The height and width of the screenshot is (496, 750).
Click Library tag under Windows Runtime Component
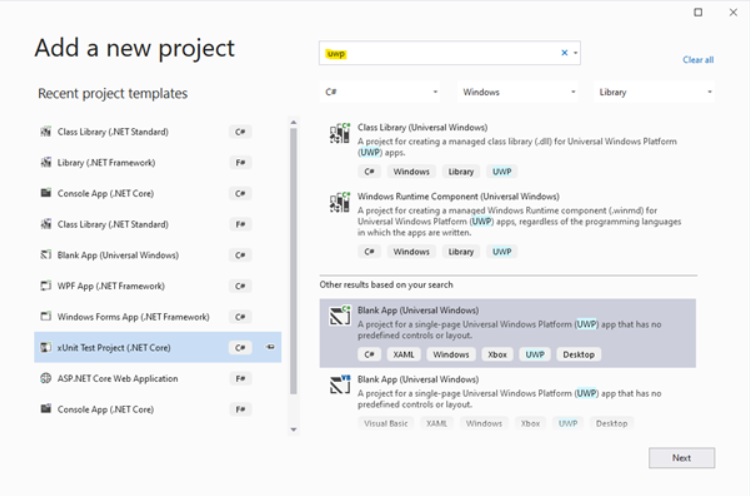(461, 252)
